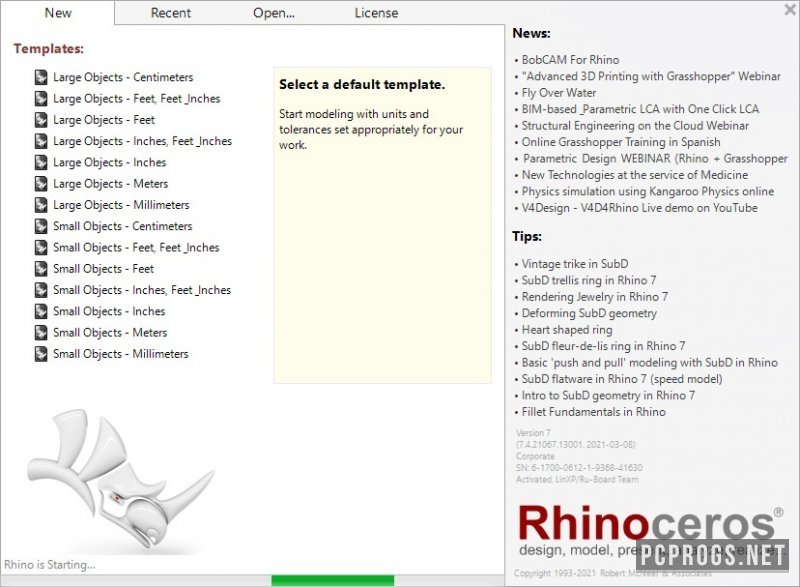This screenshot has height=587, width=800.
Task: Open Advanced 3D Printing with Grasshopper Webinar
Action: pyautogui.click(x=651, y=76)
